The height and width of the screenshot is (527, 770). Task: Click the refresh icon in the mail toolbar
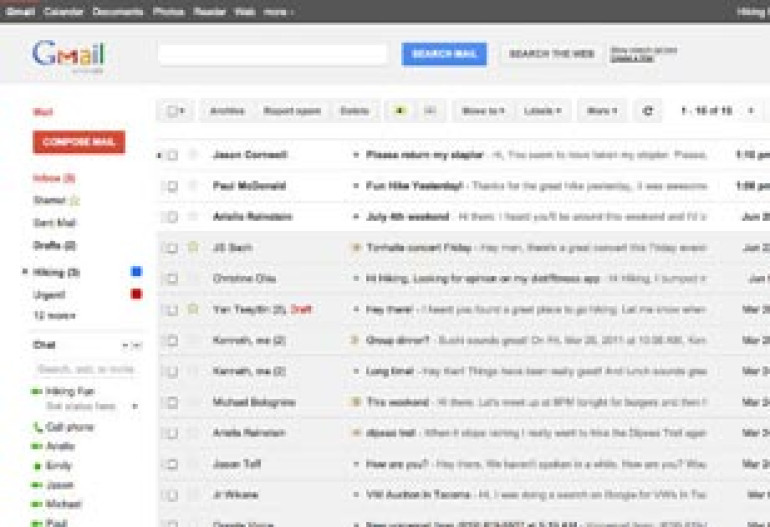[x=648, y=111]
